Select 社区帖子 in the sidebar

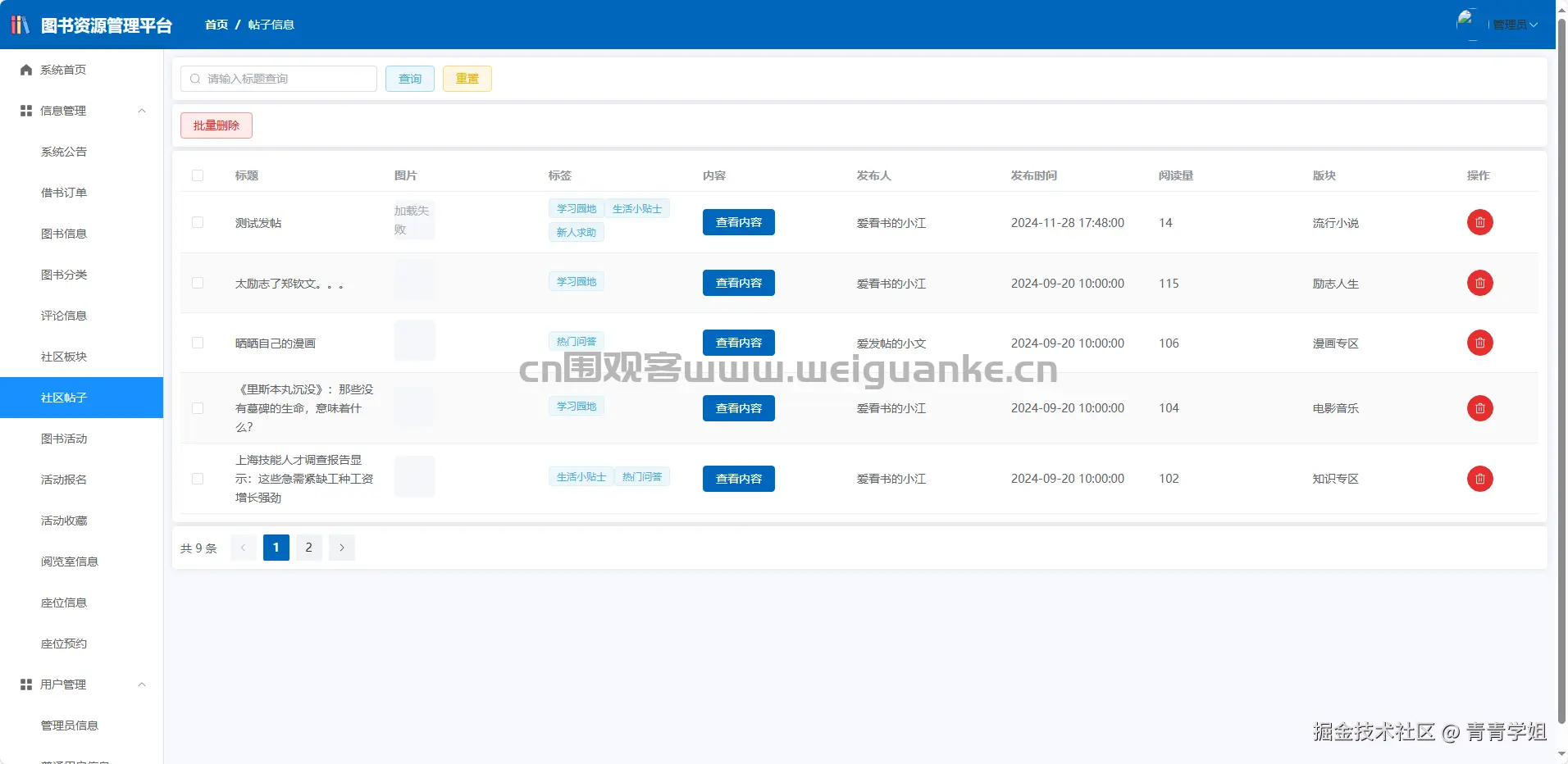tap(82, 398)
